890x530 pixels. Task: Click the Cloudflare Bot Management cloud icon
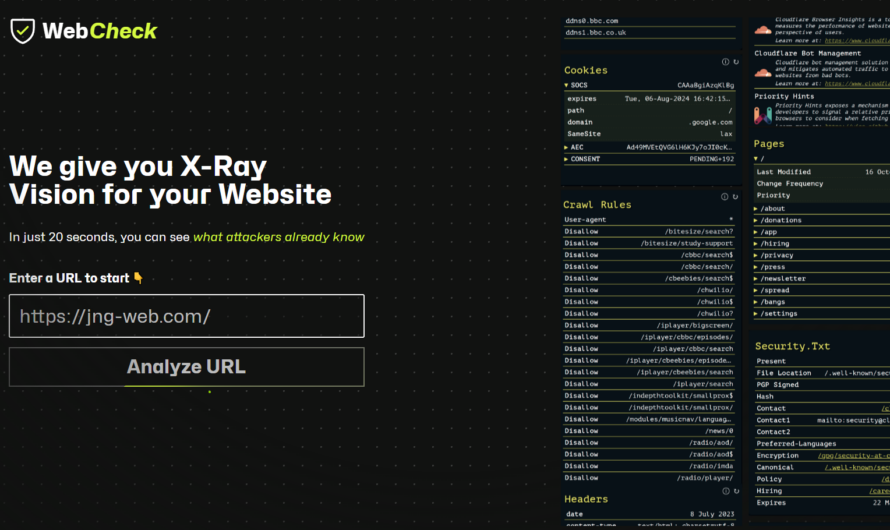coord(763,73)
